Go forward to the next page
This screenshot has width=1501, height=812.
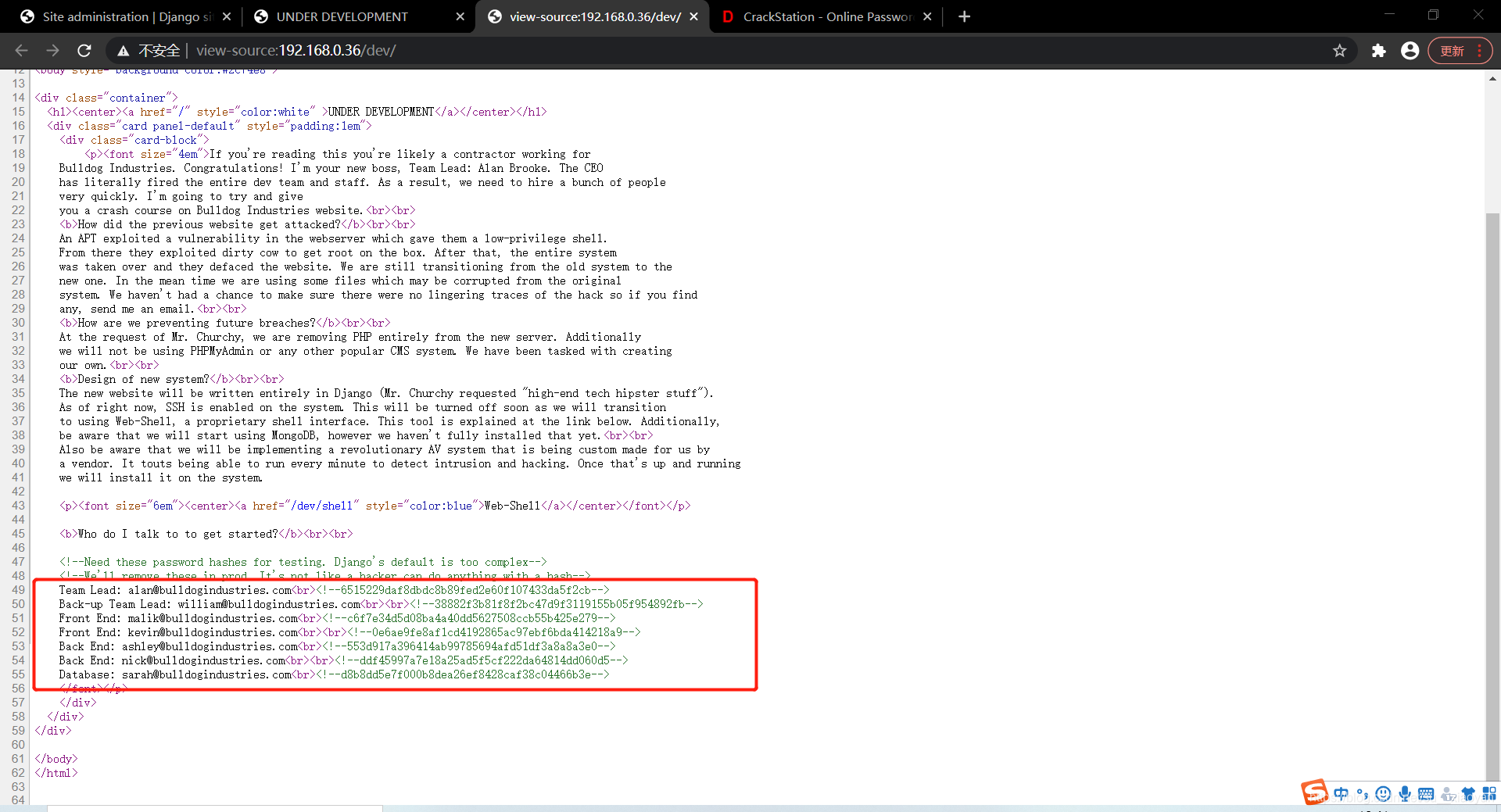(x=52, y=51)
